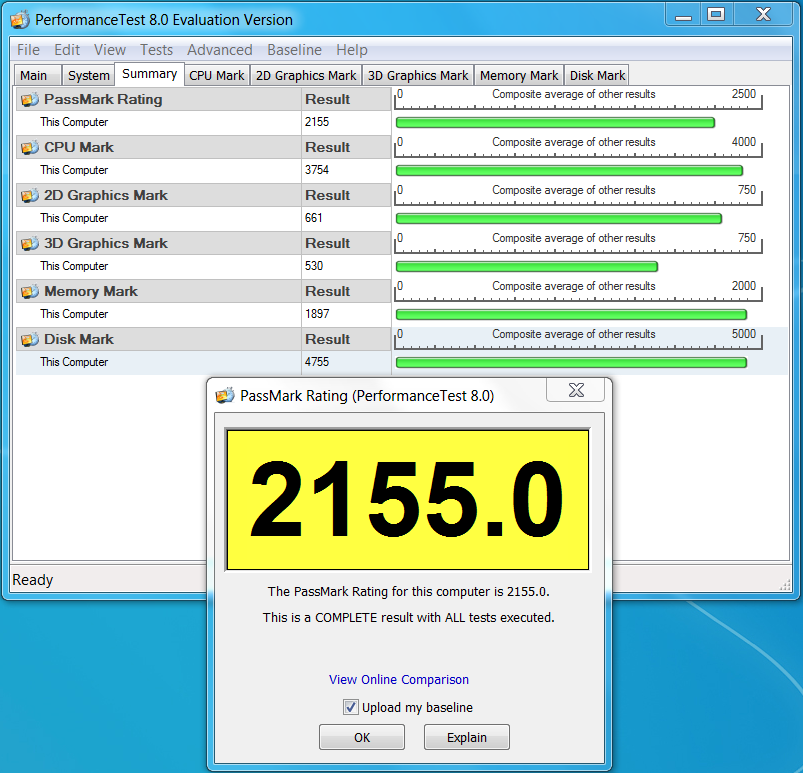
Task: Switch to the Main tab
Action: [37, 75]
